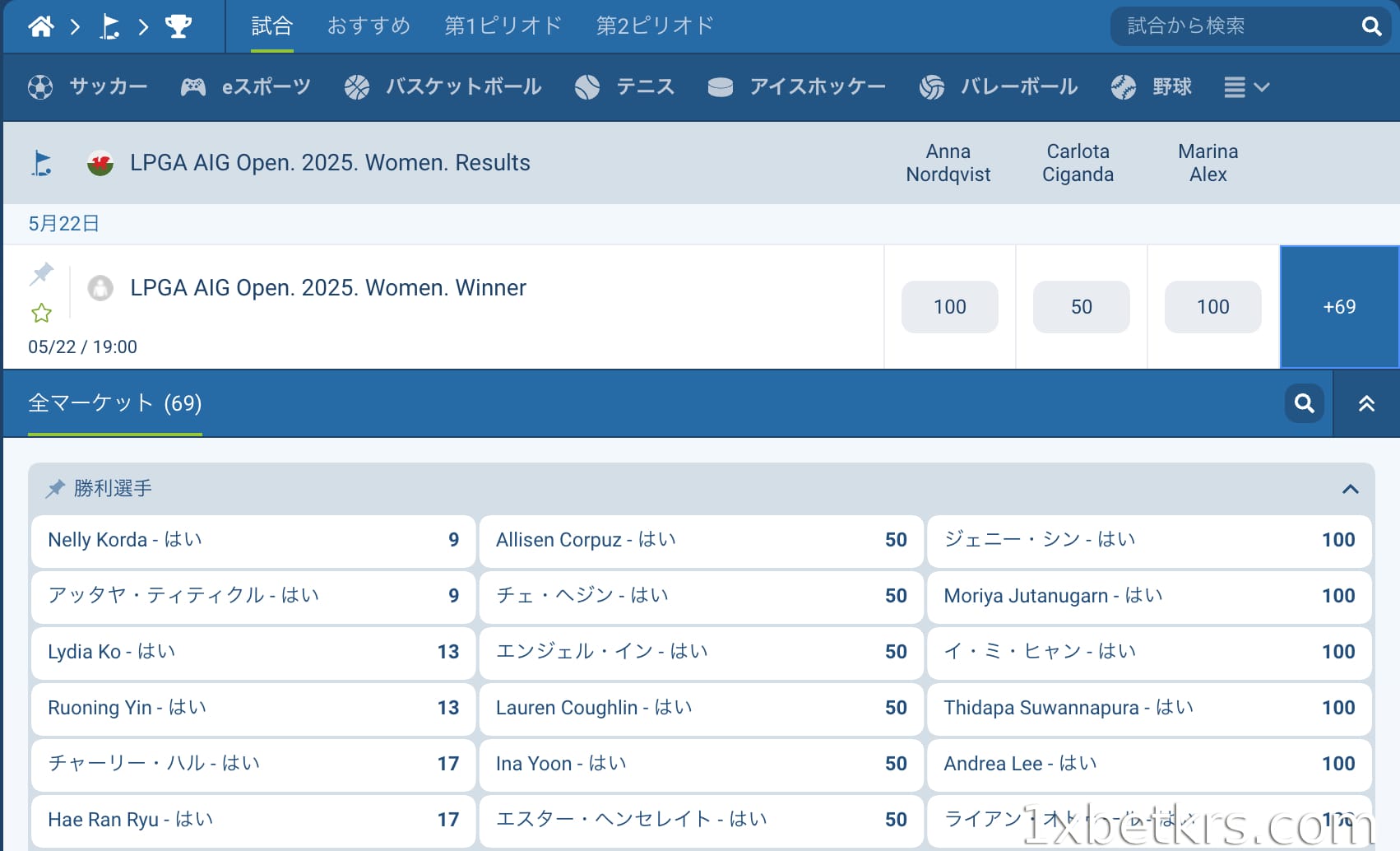This screenshot has height=851, width=1400.
Task: Click the search magnifier in the top search box
Action: coord(1371,26)
